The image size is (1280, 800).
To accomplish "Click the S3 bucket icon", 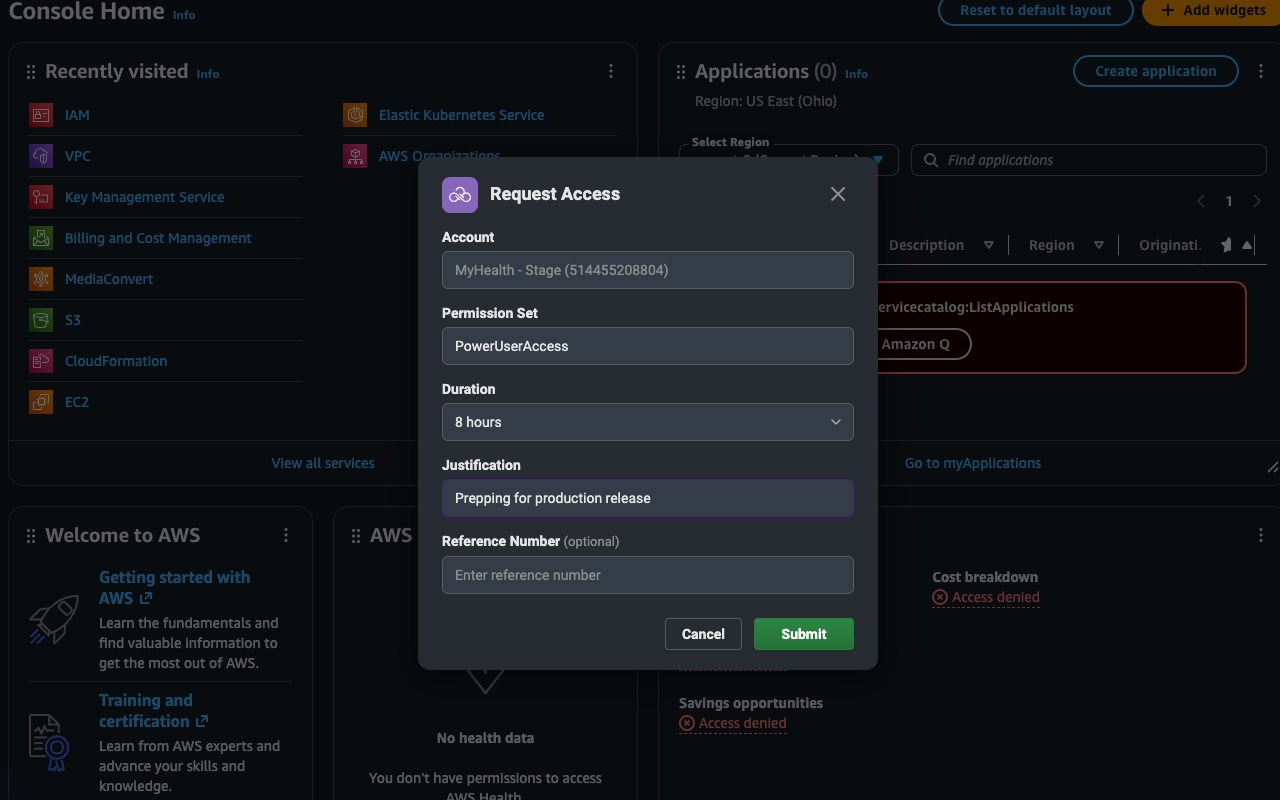I will (41, 320).
